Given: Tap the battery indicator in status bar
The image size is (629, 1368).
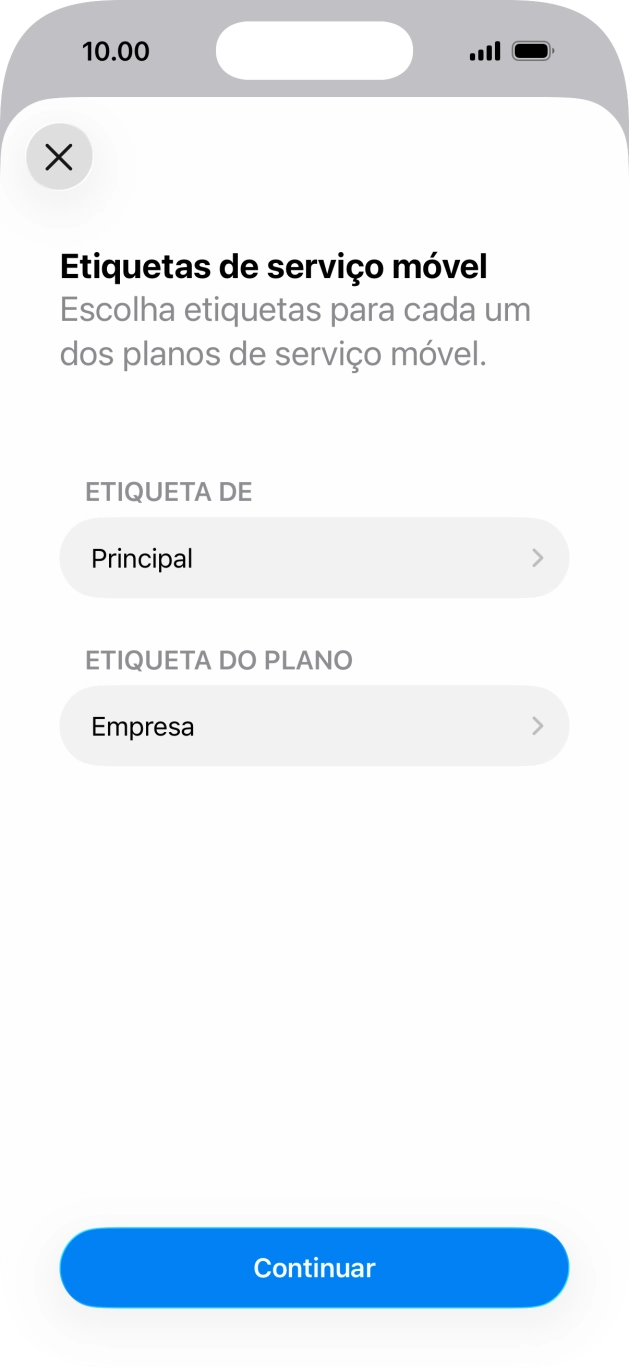Looking at the screenshot, I should [531, 49].
